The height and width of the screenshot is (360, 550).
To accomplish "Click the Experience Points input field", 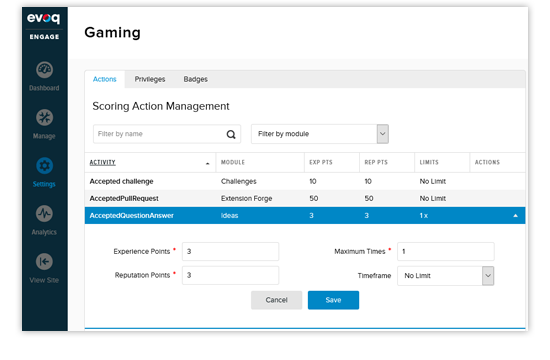I will [230, 251].
